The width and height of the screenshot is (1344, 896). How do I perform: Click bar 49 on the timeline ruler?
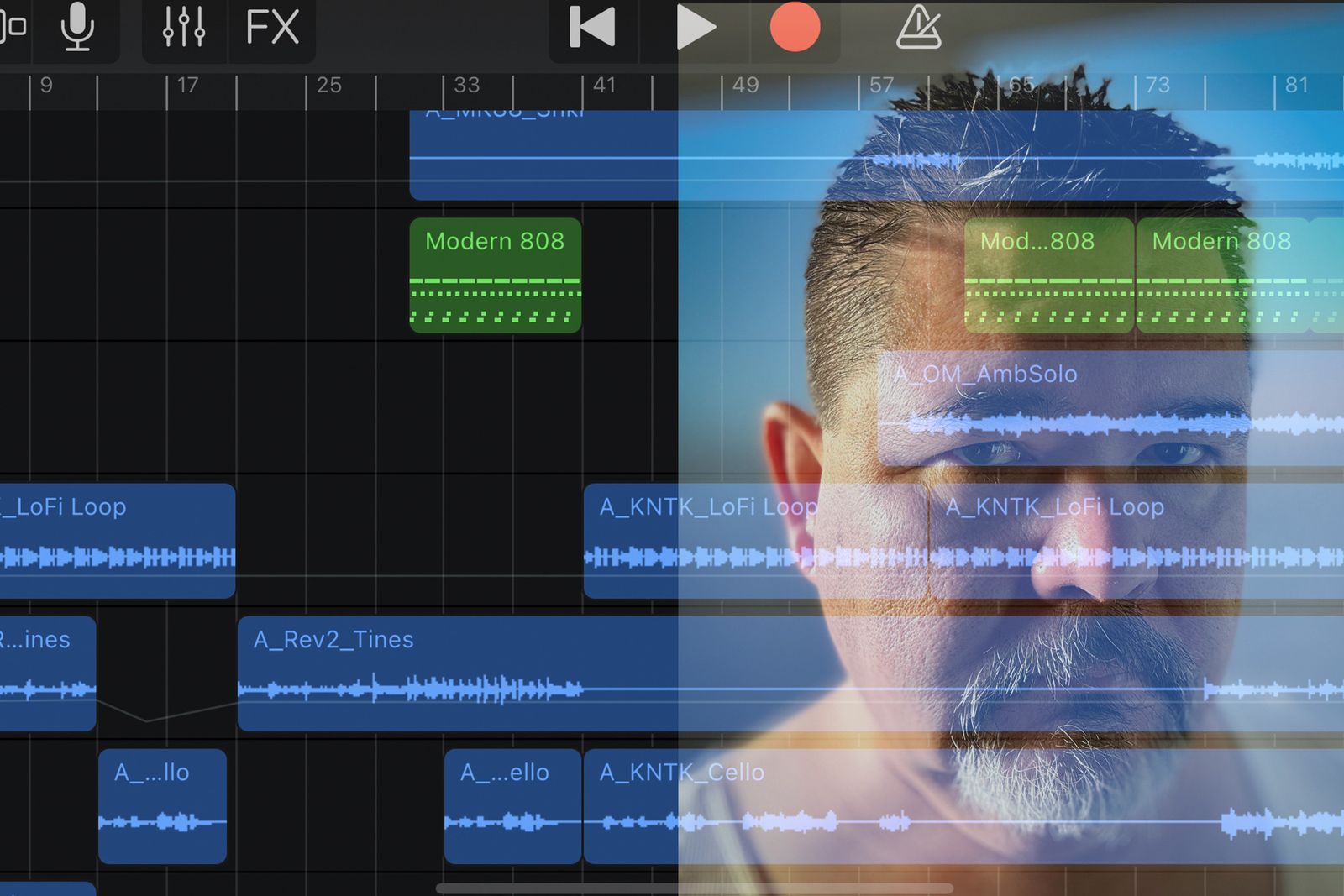click(x=743, y=86)
